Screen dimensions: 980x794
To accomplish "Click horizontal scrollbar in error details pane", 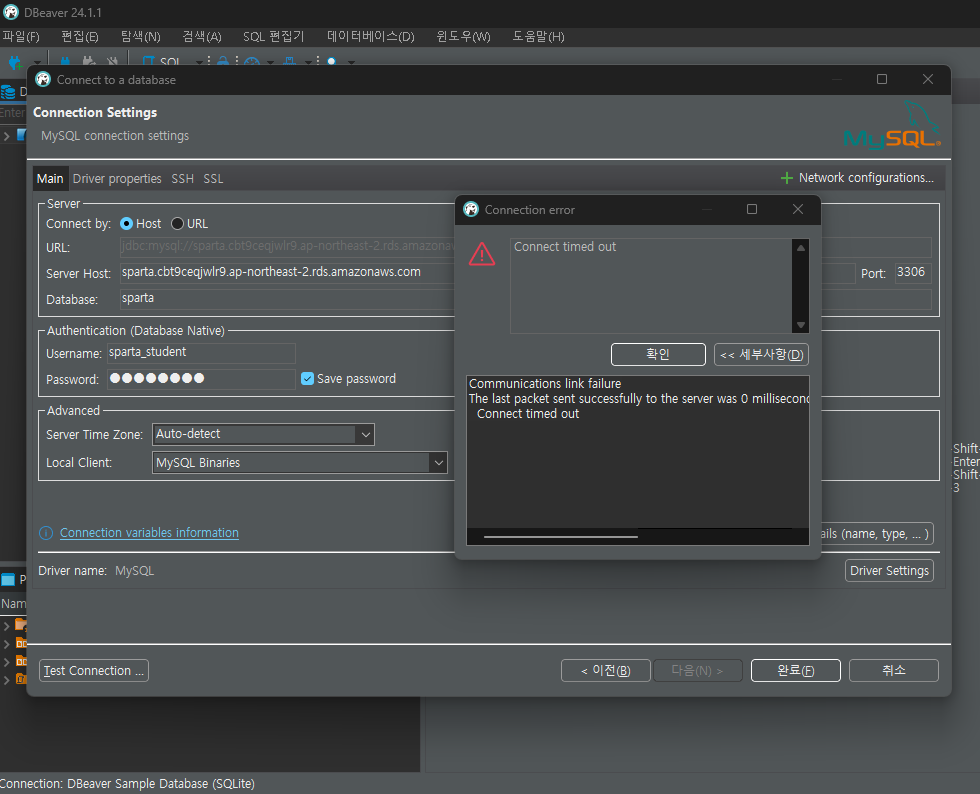I will [x=561, y=536].
